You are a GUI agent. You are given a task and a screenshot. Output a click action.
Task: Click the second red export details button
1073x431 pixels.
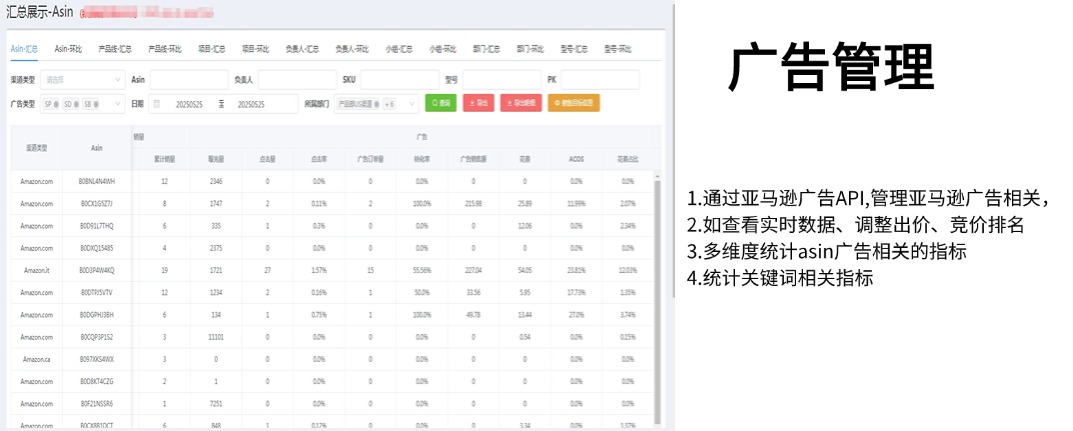click(x=521, y=103)
